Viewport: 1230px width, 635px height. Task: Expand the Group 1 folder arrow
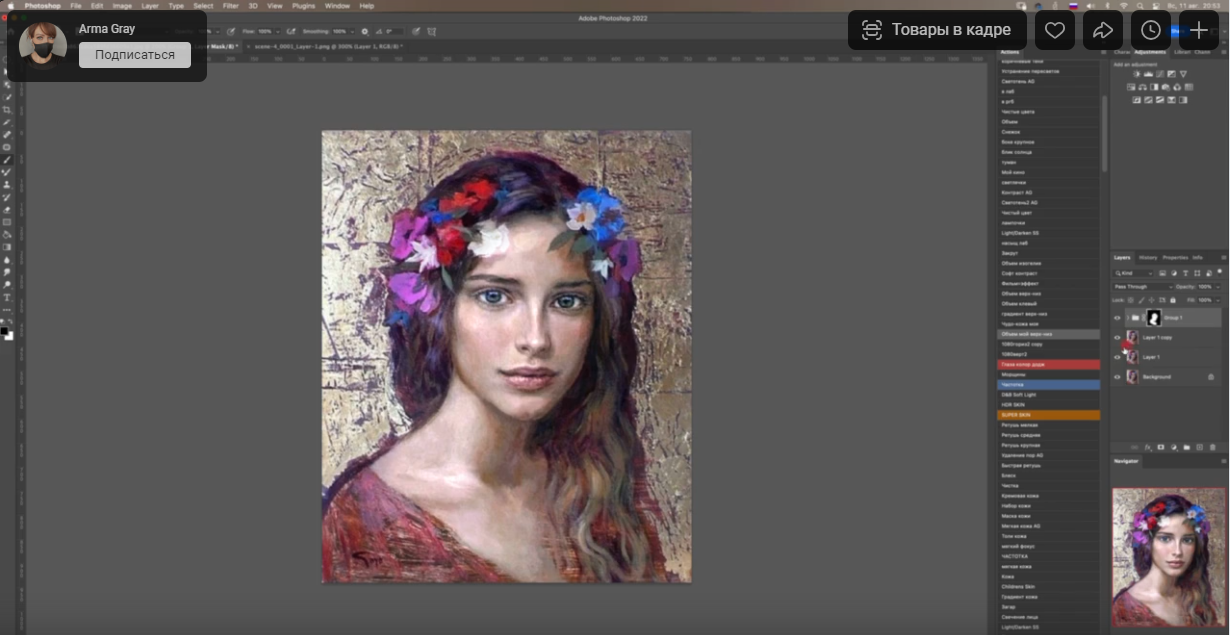point(1127,318)
